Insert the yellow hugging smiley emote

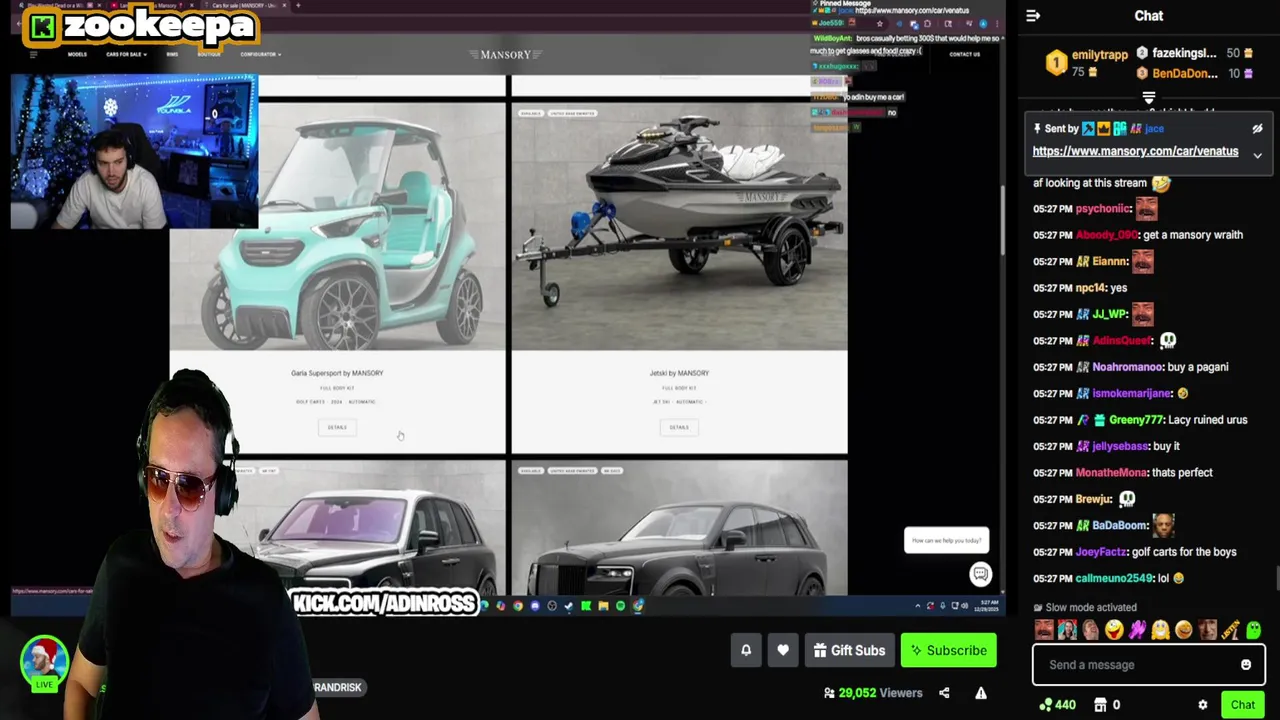[1160, 630]
